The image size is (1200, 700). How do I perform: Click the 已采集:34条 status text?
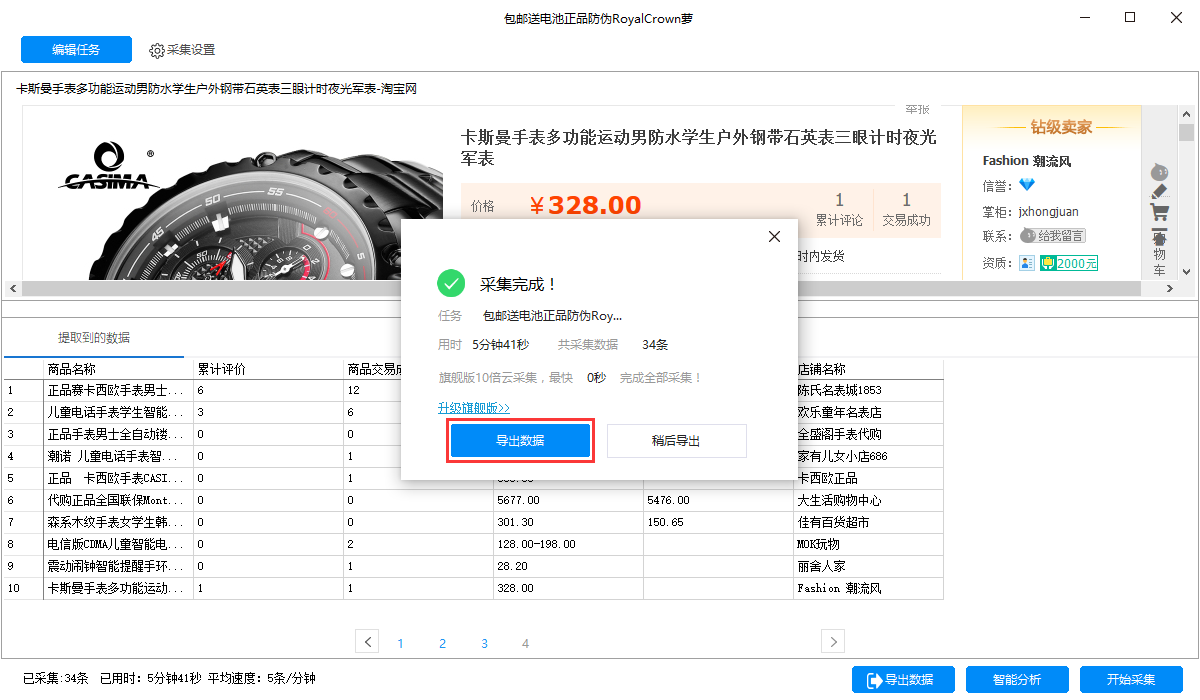point(56,679)
